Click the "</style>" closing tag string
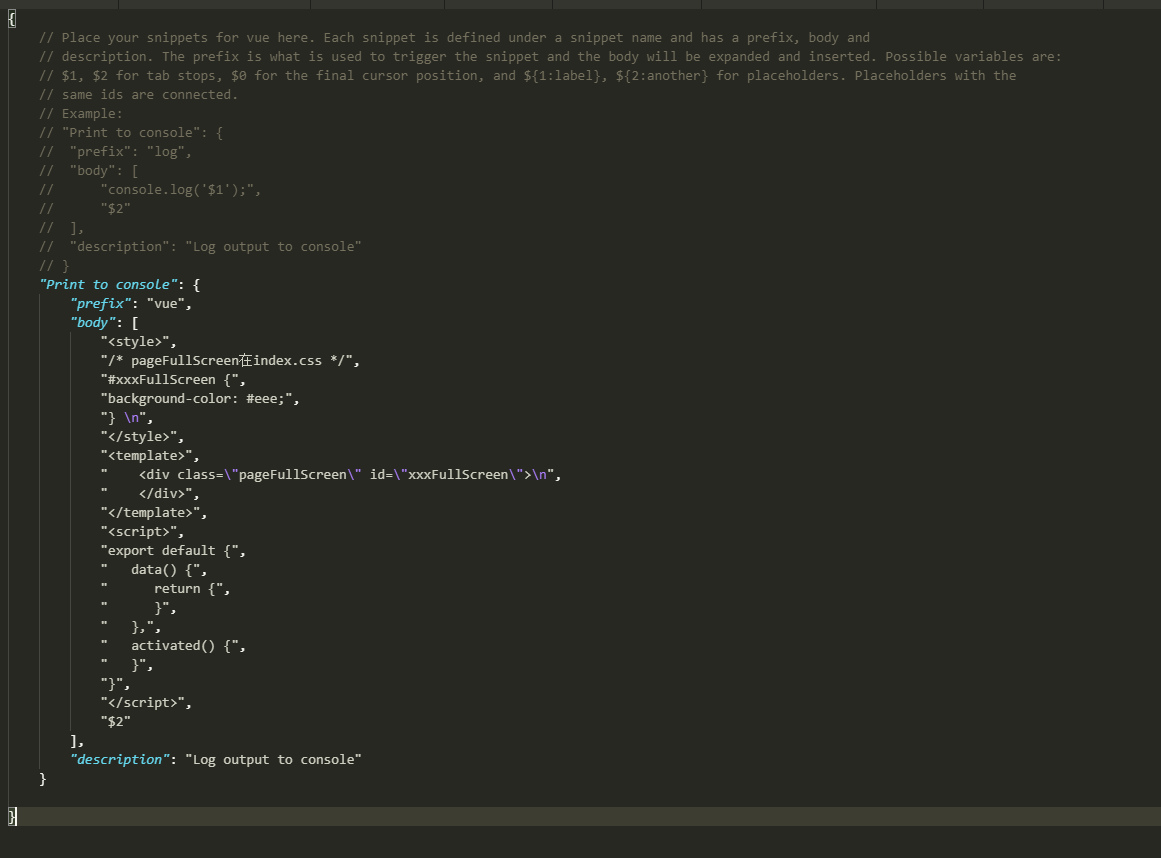 coord(139,437)
